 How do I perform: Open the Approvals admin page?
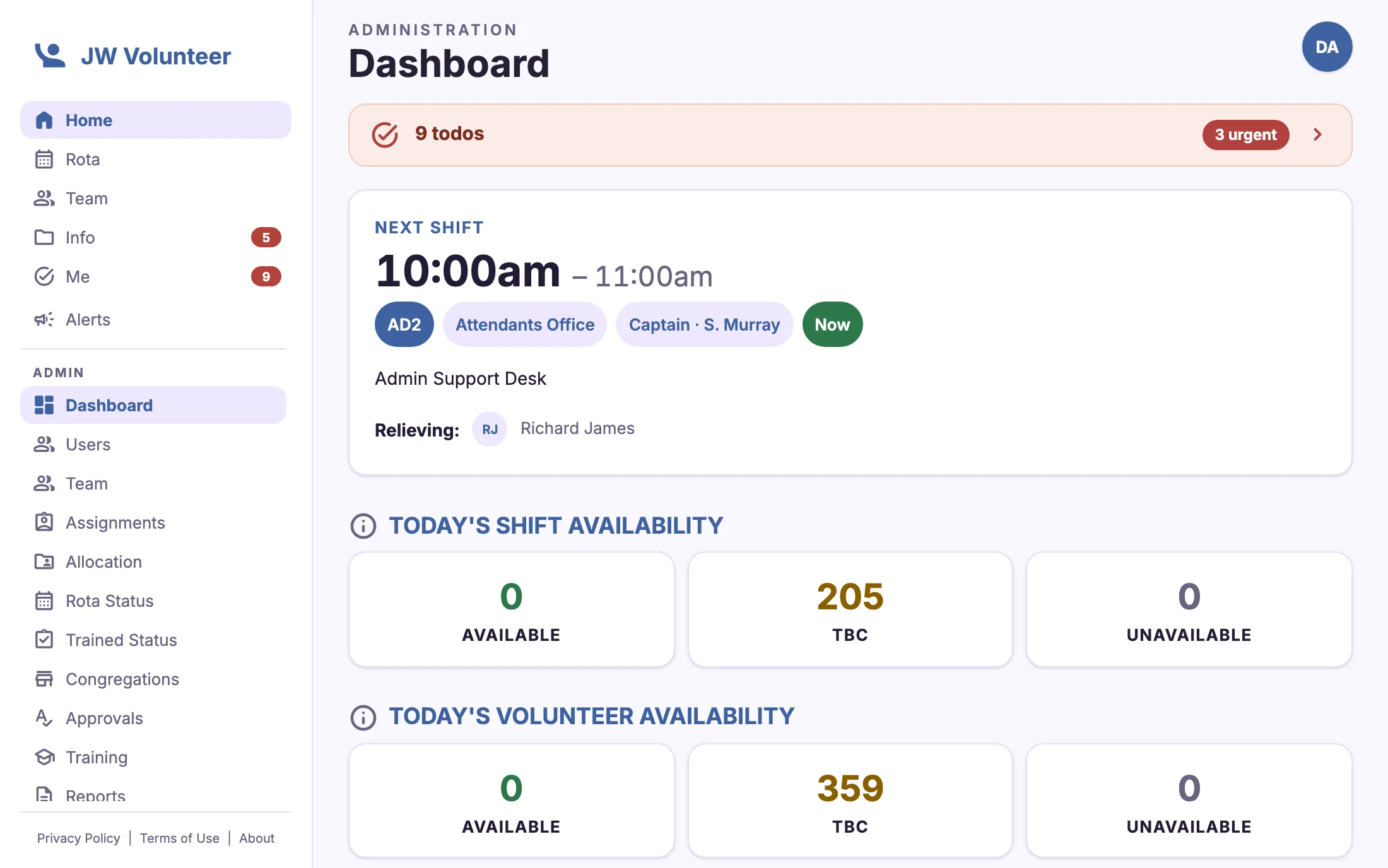153,718
